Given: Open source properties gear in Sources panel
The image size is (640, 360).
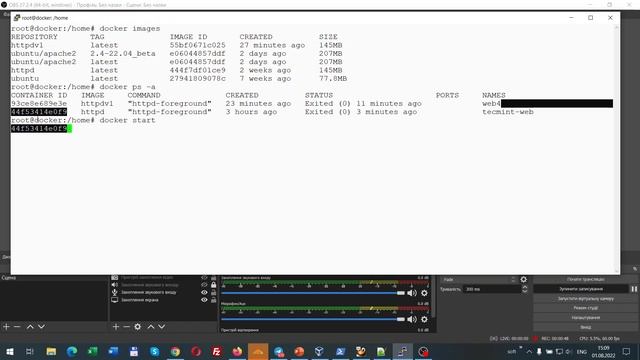Looking at the screenshot, I should 138,327.
